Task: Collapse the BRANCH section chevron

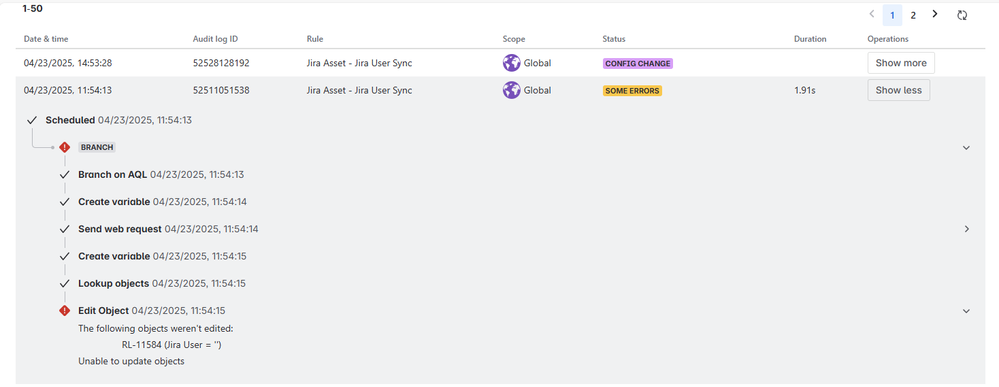Action: 966,147
